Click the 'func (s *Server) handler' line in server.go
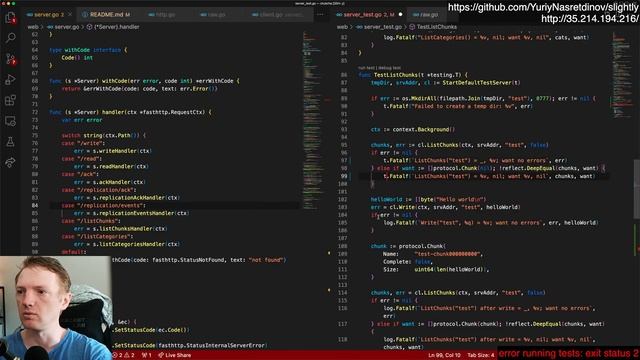The image size is (640, 360). [x=130, y=112]
